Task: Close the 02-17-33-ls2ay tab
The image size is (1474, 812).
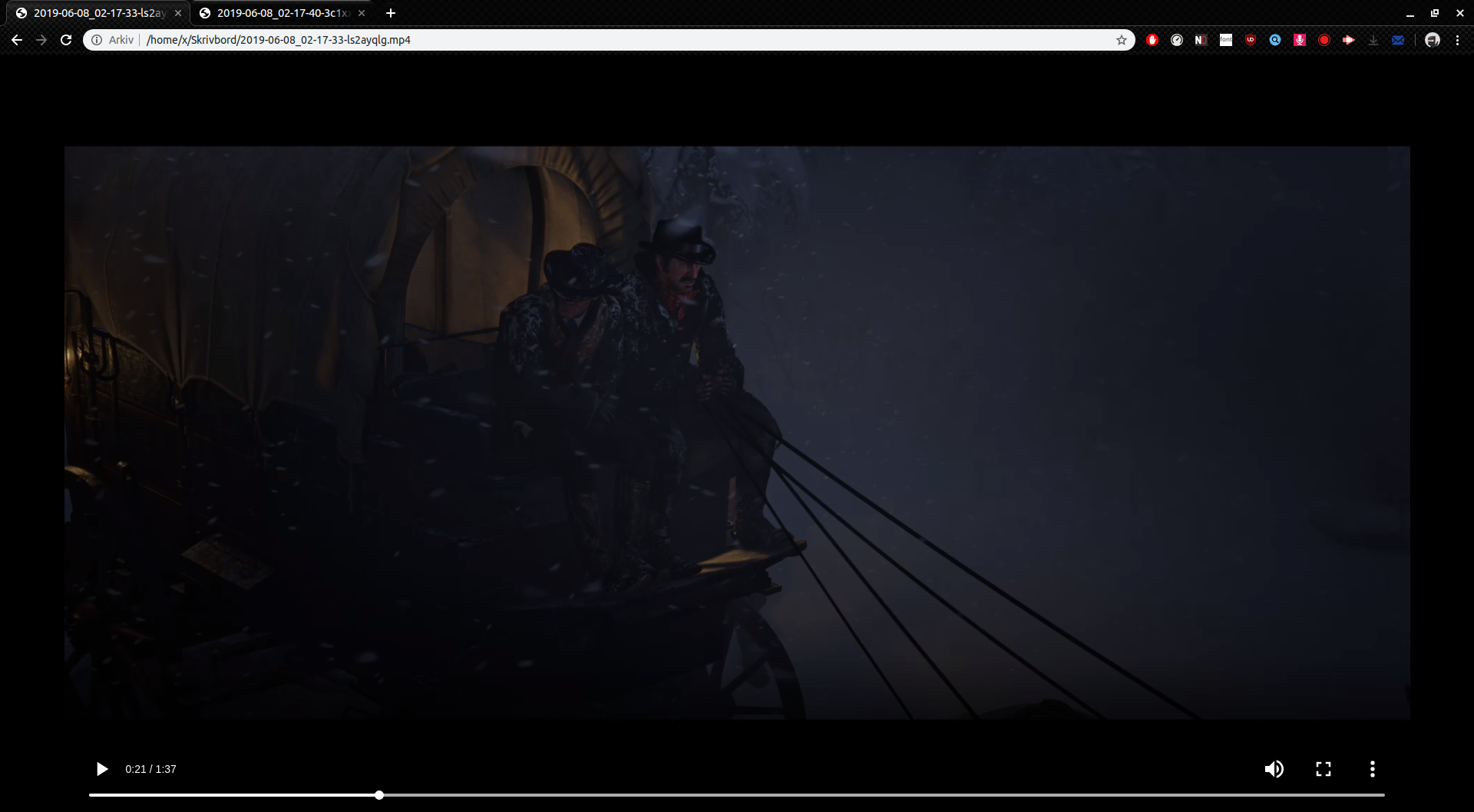Action: tap(178, 13)
